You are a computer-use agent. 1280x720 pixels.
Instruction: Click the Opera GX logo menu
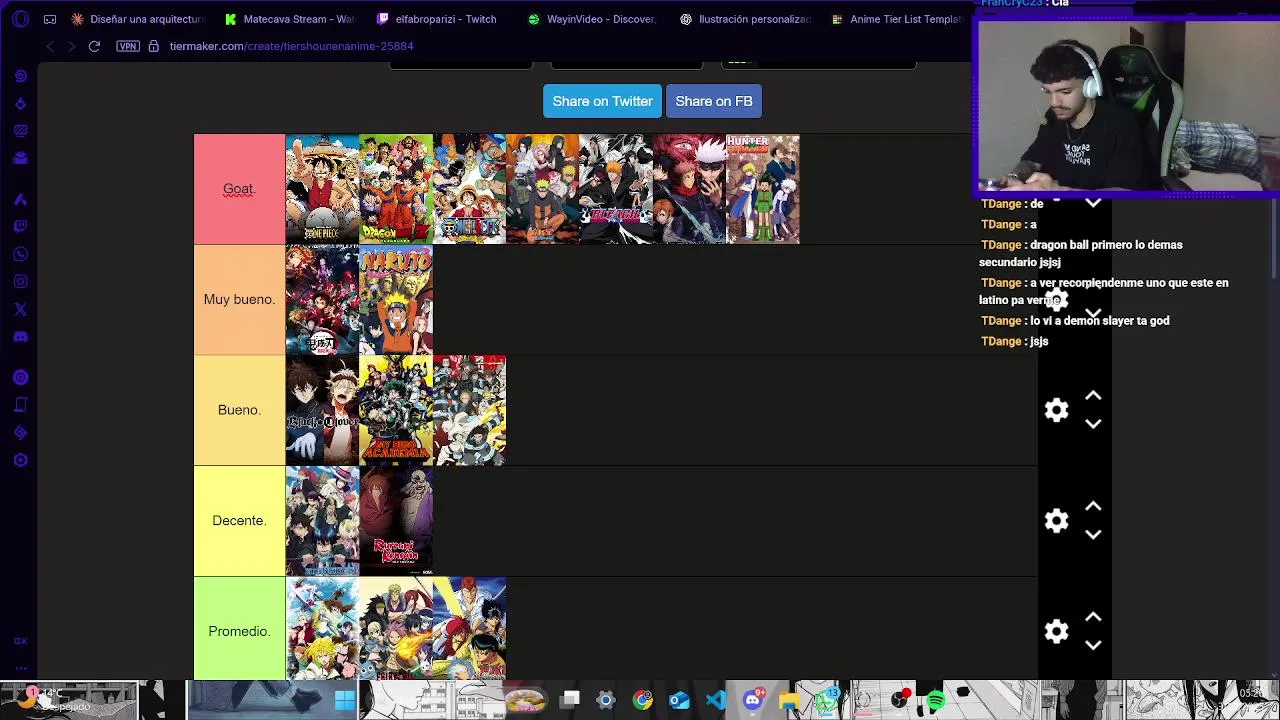pyautogui.click(x=20, y=19)
